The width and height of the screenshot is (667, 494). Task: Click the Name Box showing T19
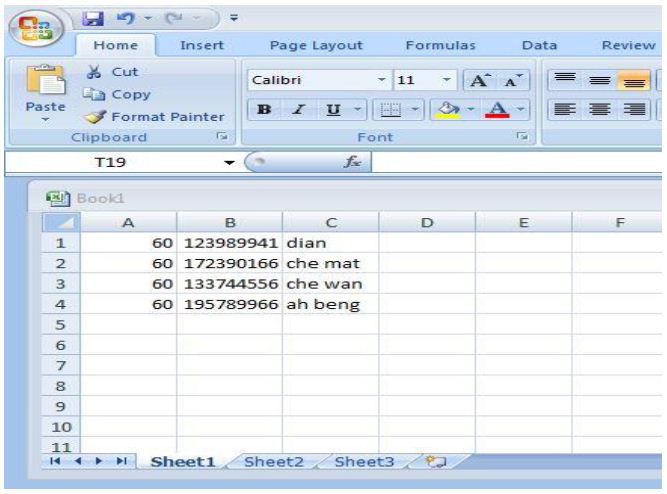[x=111, y=162]
